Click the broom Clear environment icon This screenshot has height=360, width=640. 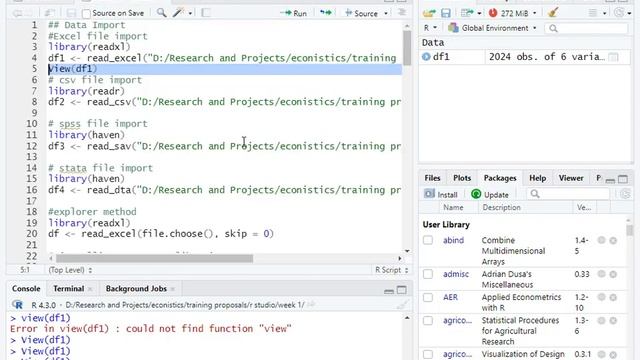point(553,13)
